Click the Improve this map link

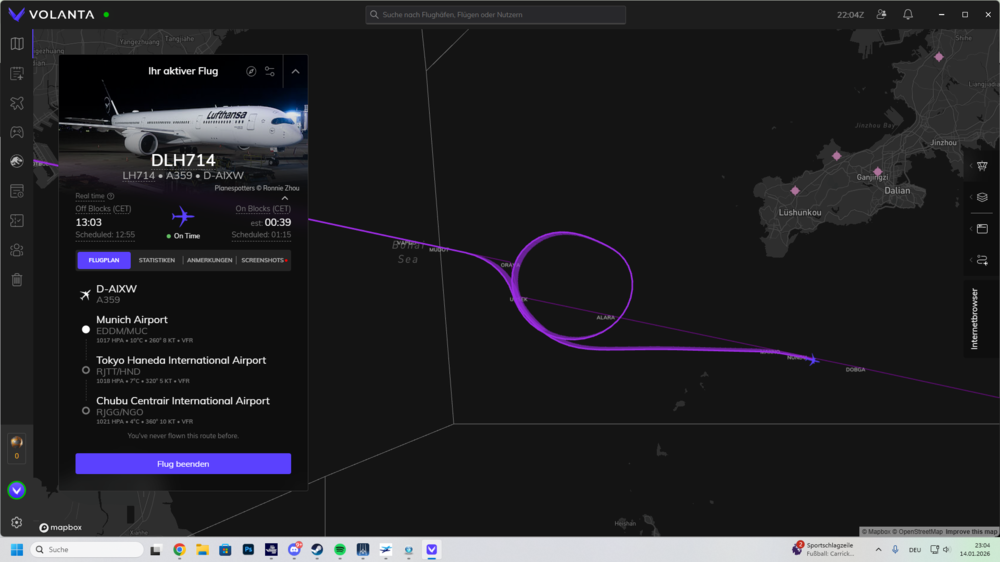[971, 531]
